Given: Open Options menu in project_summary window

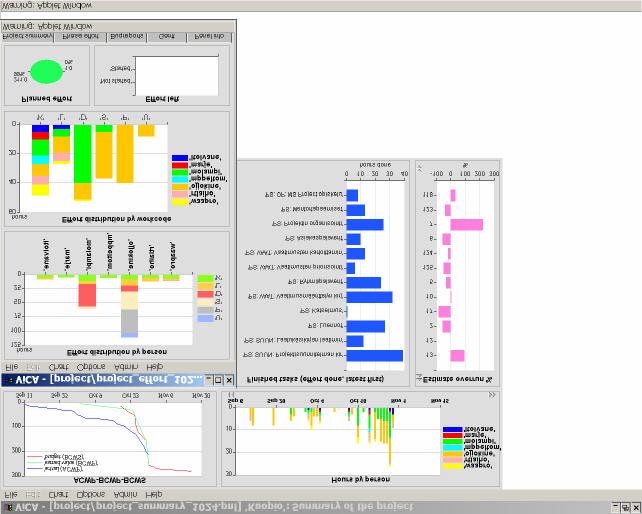Looking at the screenshot, I should click(x=90, y=494).
